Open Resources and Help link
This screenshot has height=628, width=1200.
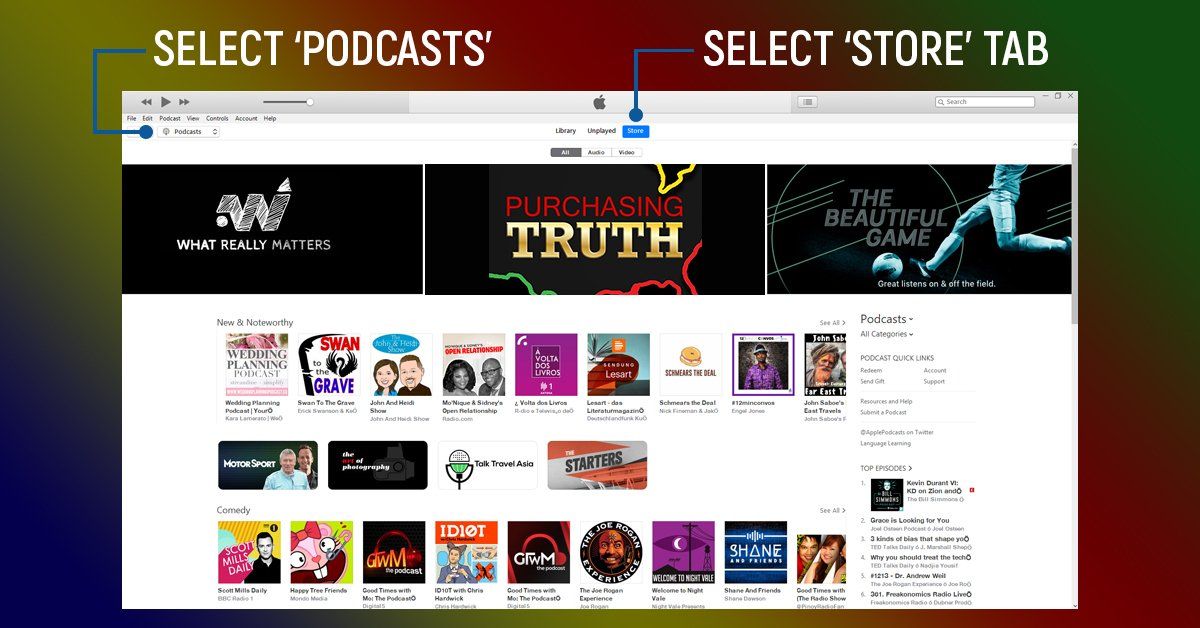(886, 401)
